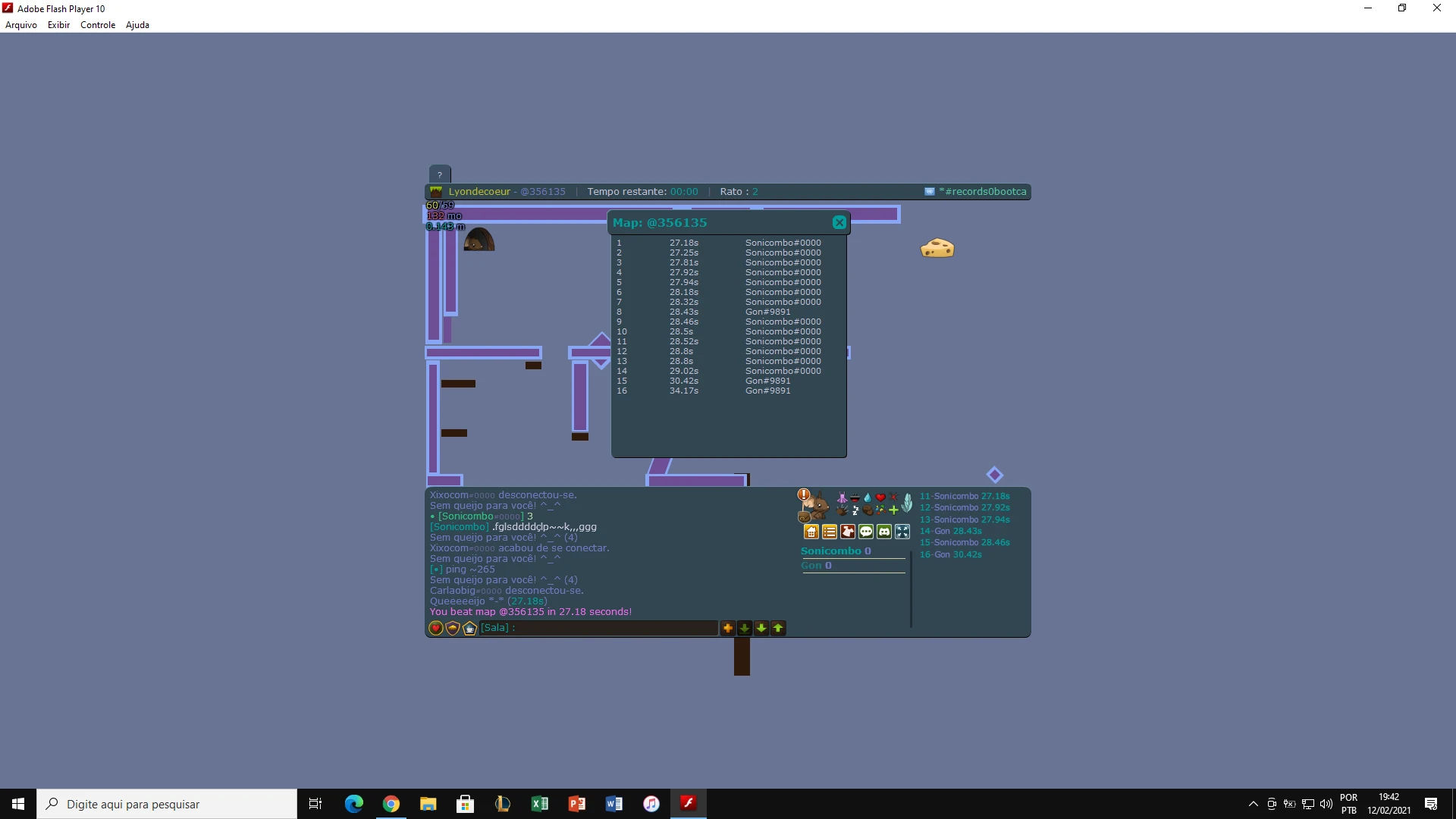
Task: Open the Arquivo menu
Action: click(x=21, y=25)
